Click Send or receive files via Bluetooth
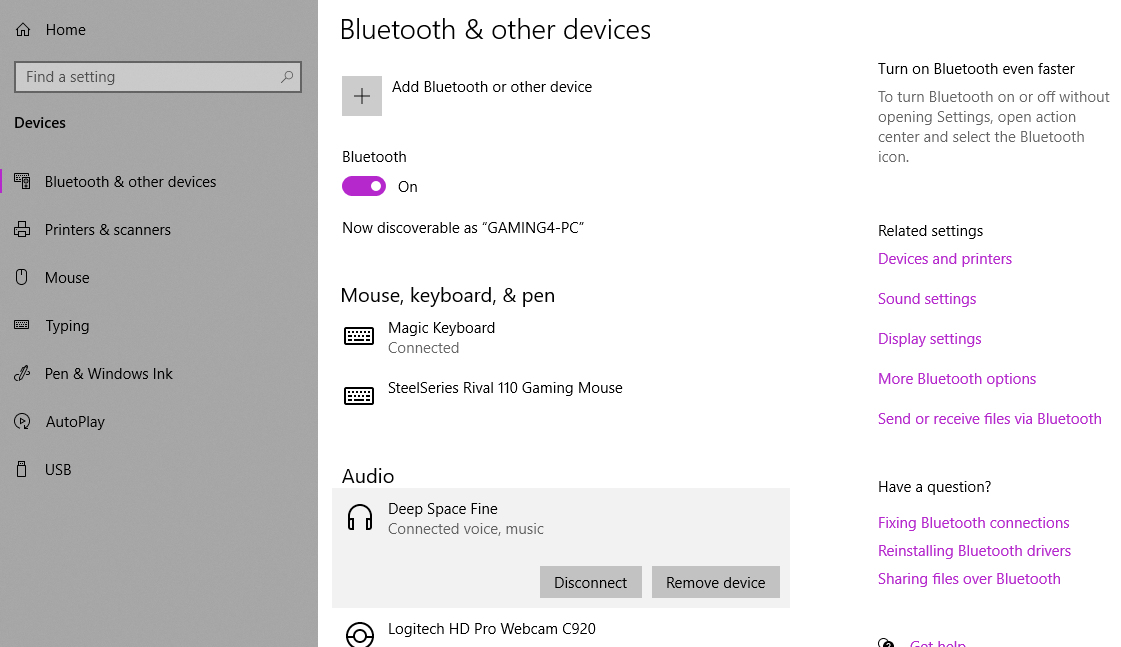The height and width of the screenshot is (647, 1121). pos(989,419)
